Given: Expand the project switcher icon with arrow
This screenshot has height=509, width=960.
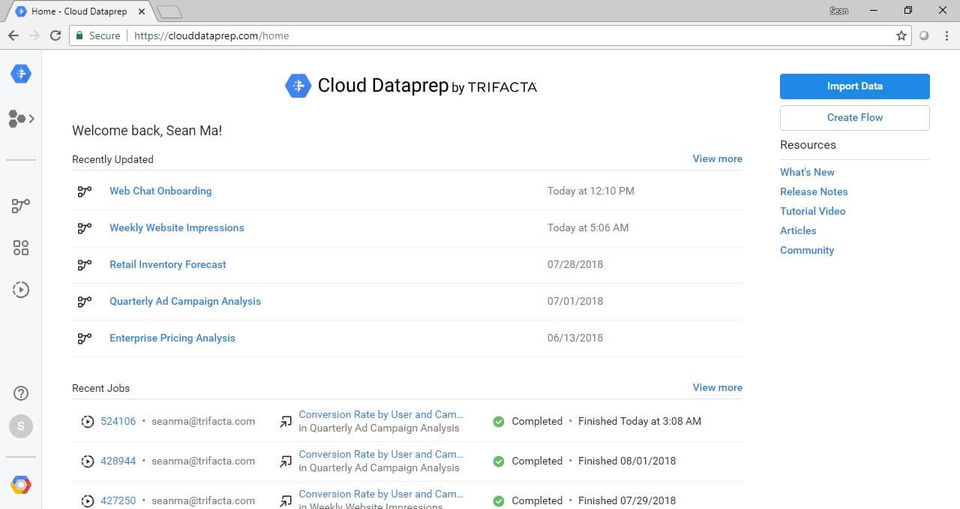Looking at the screenshot, I should click(21, 118).
